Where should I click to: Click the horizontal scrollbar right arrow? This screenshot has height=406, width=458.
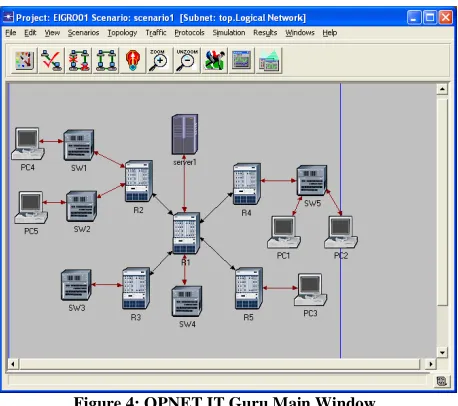click(431, 364)
